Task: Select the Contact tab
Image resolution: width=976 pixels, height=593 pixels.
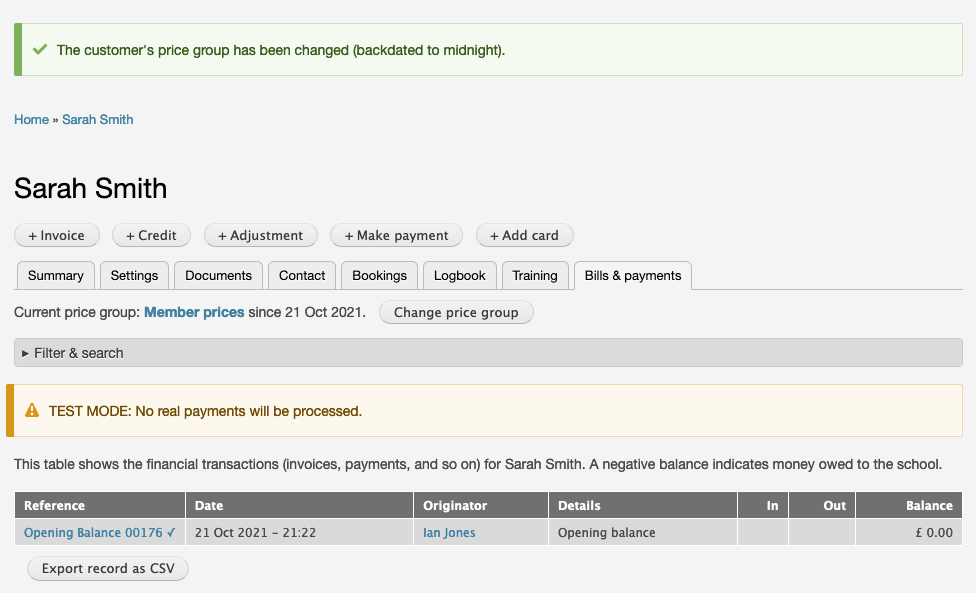Action: pos(302,276)
